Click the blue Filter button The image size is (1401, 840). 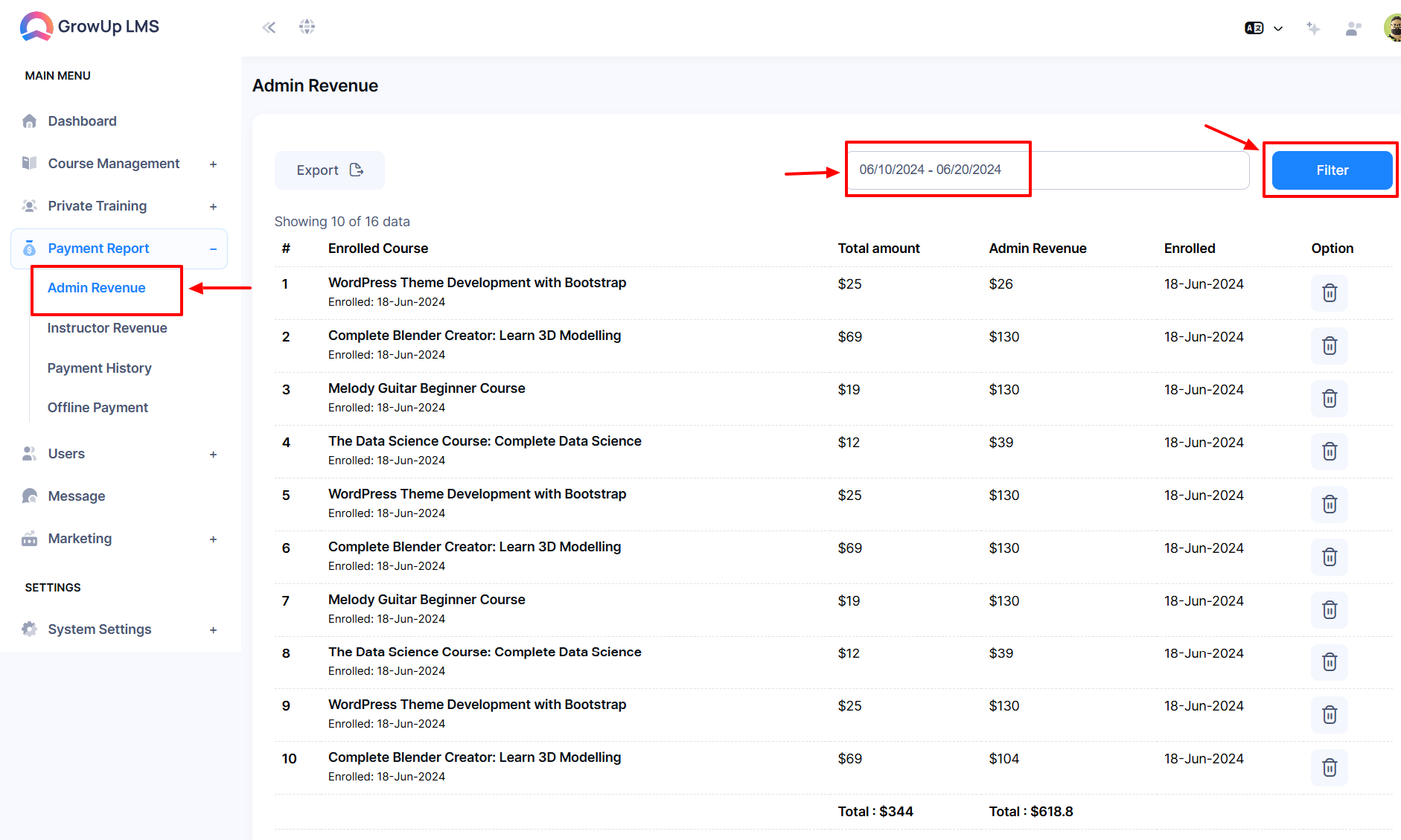1332,170
